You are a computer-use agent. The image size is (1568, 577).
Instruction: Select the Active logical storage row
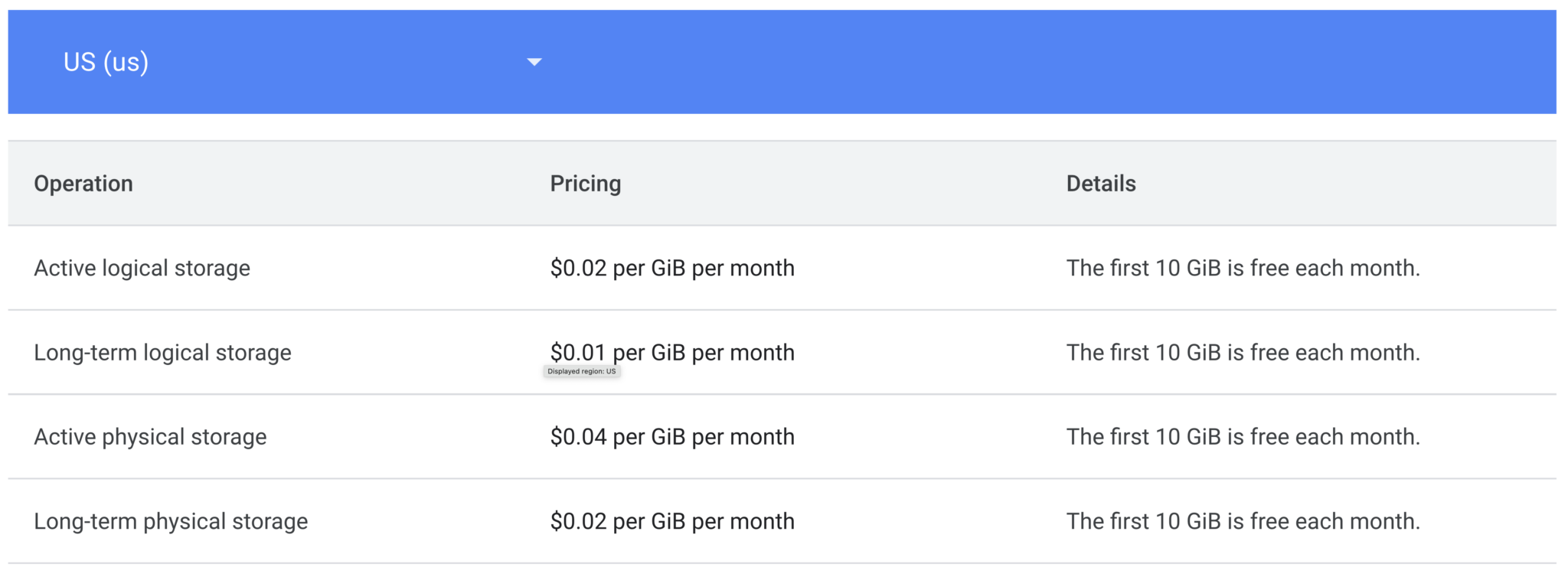point(142,268)
